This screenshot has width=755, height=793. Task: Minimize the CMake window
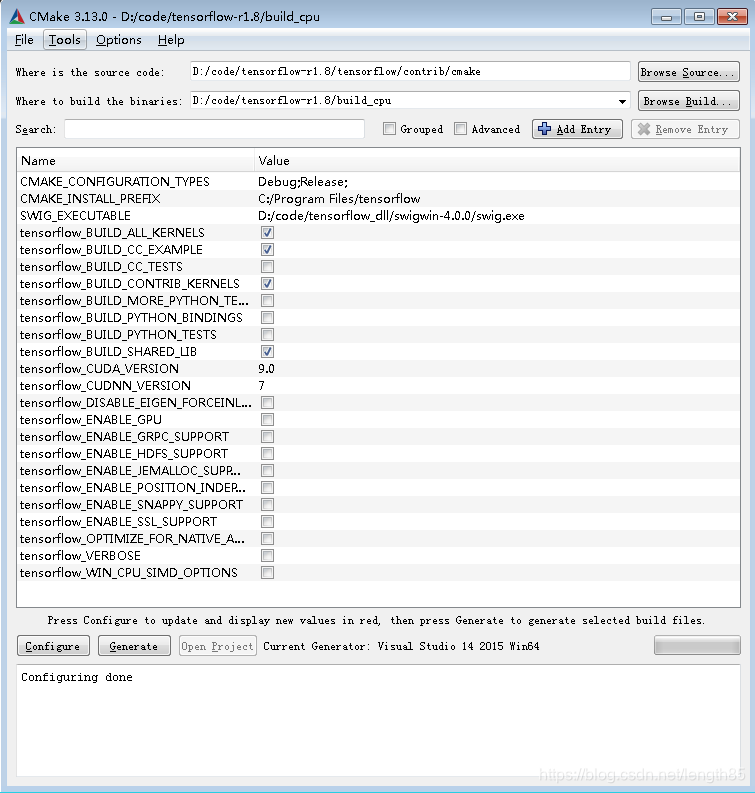tap(667, 17)
